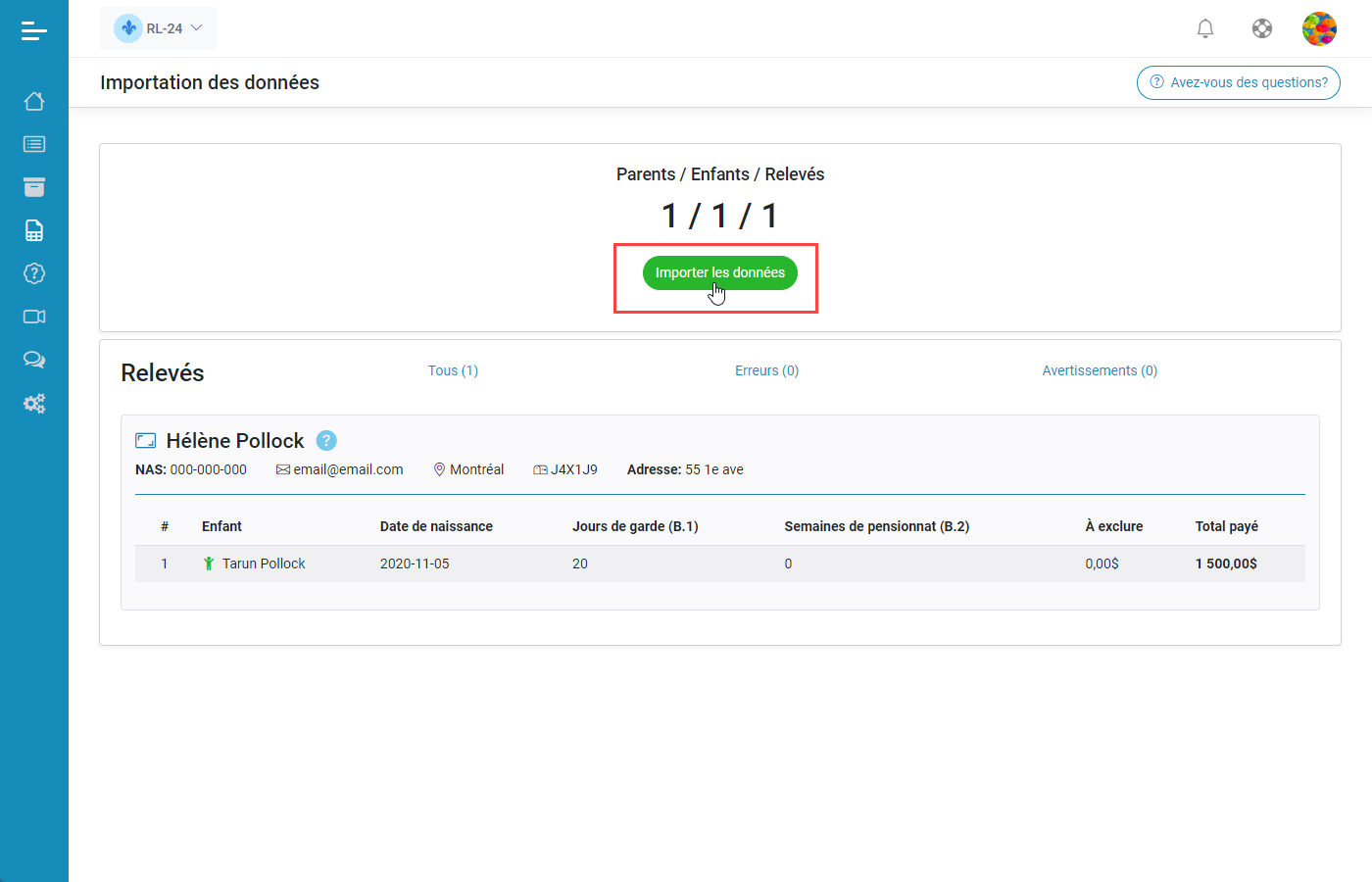Open the RL-24 selector dropdown
The height and width of the screenshot is (882, 1372).
158,28
